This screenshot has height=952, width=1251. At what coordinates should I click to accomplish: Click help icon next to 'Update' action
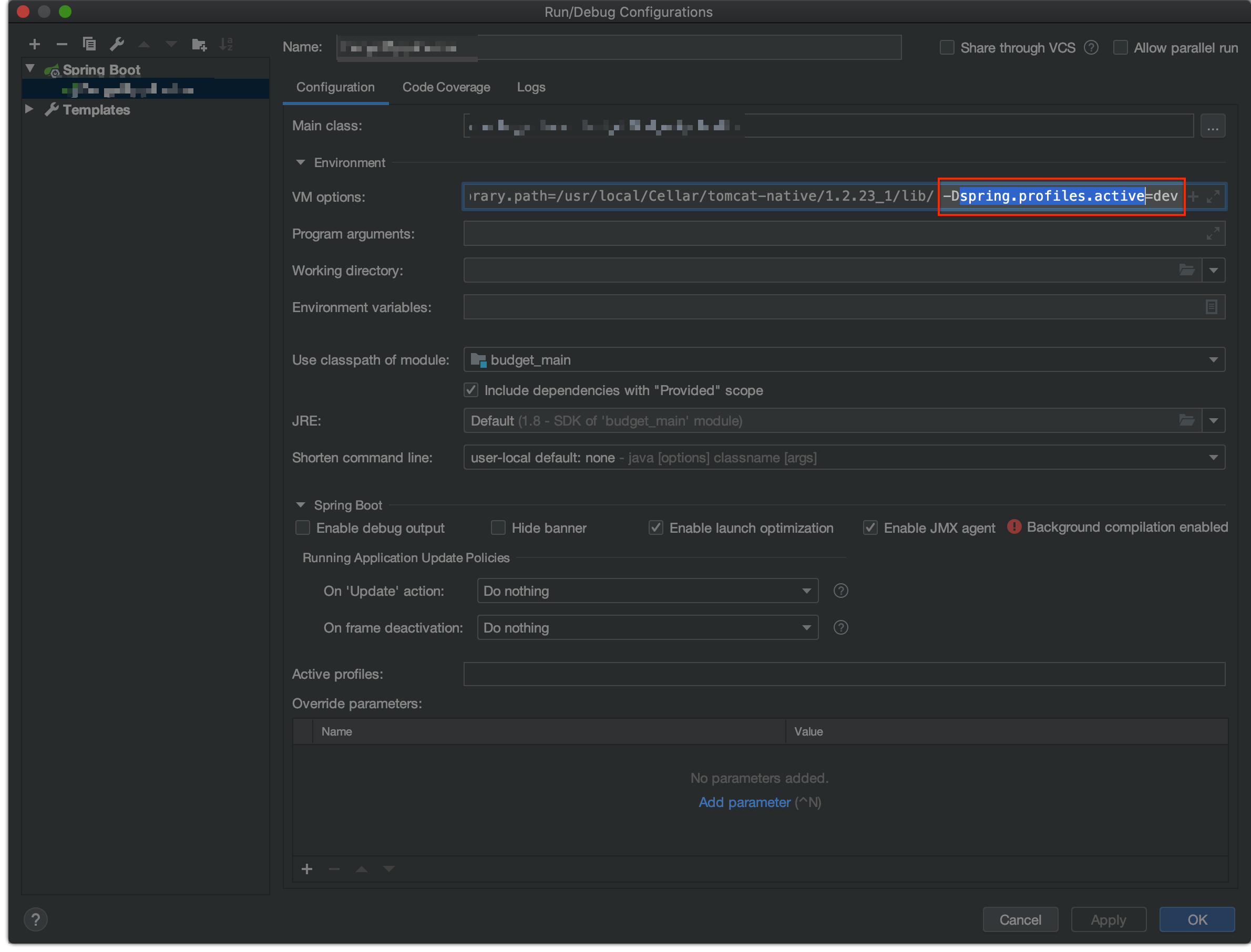(x=840, y=591)
